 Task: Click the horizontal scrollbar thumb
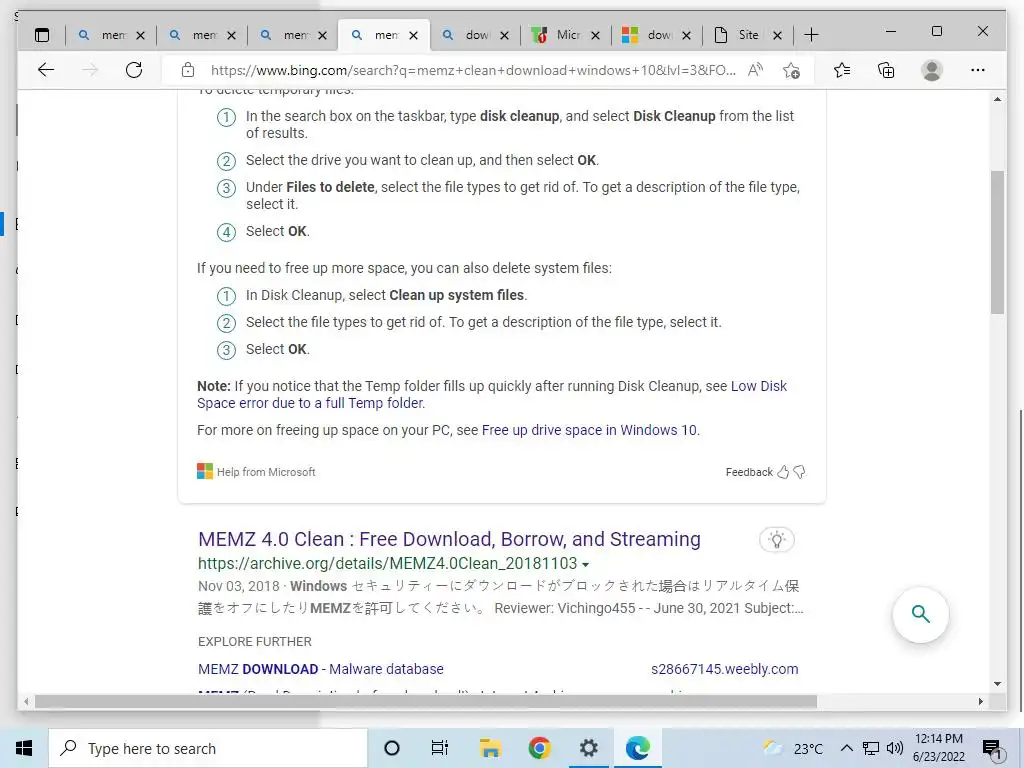426,701
